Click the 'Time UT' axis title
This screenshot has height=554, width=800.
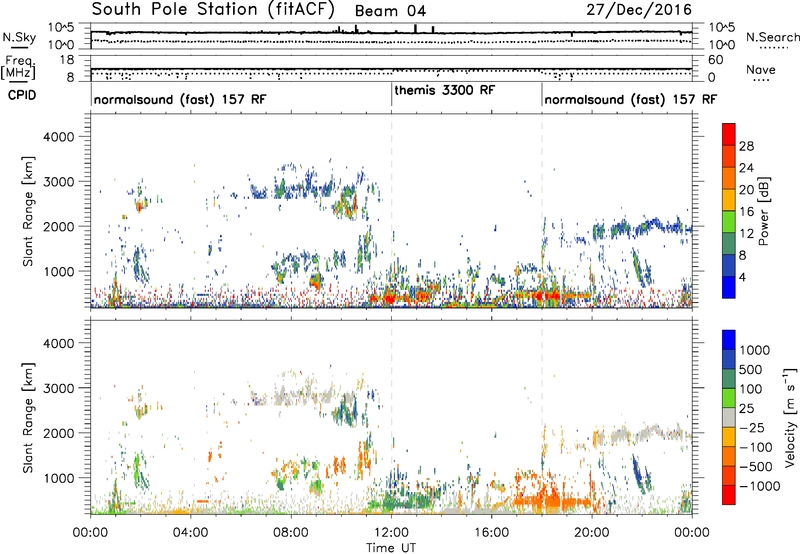point(391,548)
